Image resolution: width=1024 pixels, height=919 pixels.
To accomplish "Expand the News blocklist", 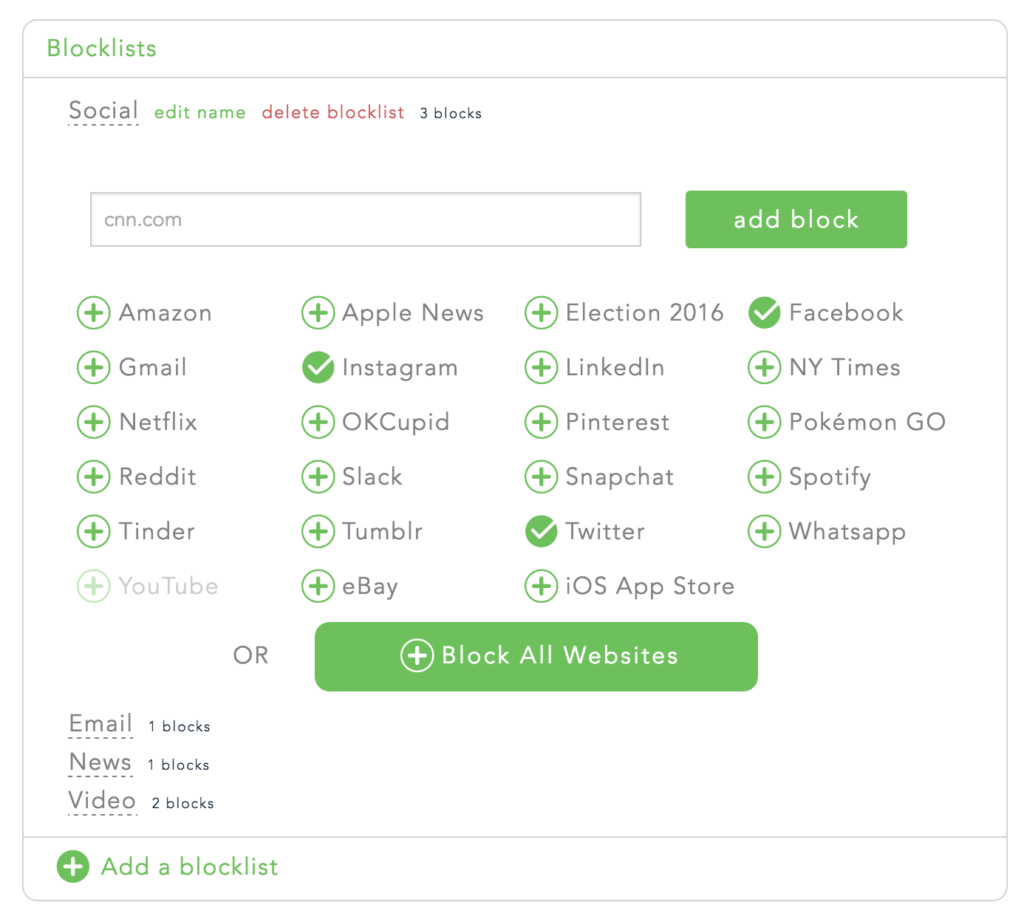I will [x=101, y=763].
